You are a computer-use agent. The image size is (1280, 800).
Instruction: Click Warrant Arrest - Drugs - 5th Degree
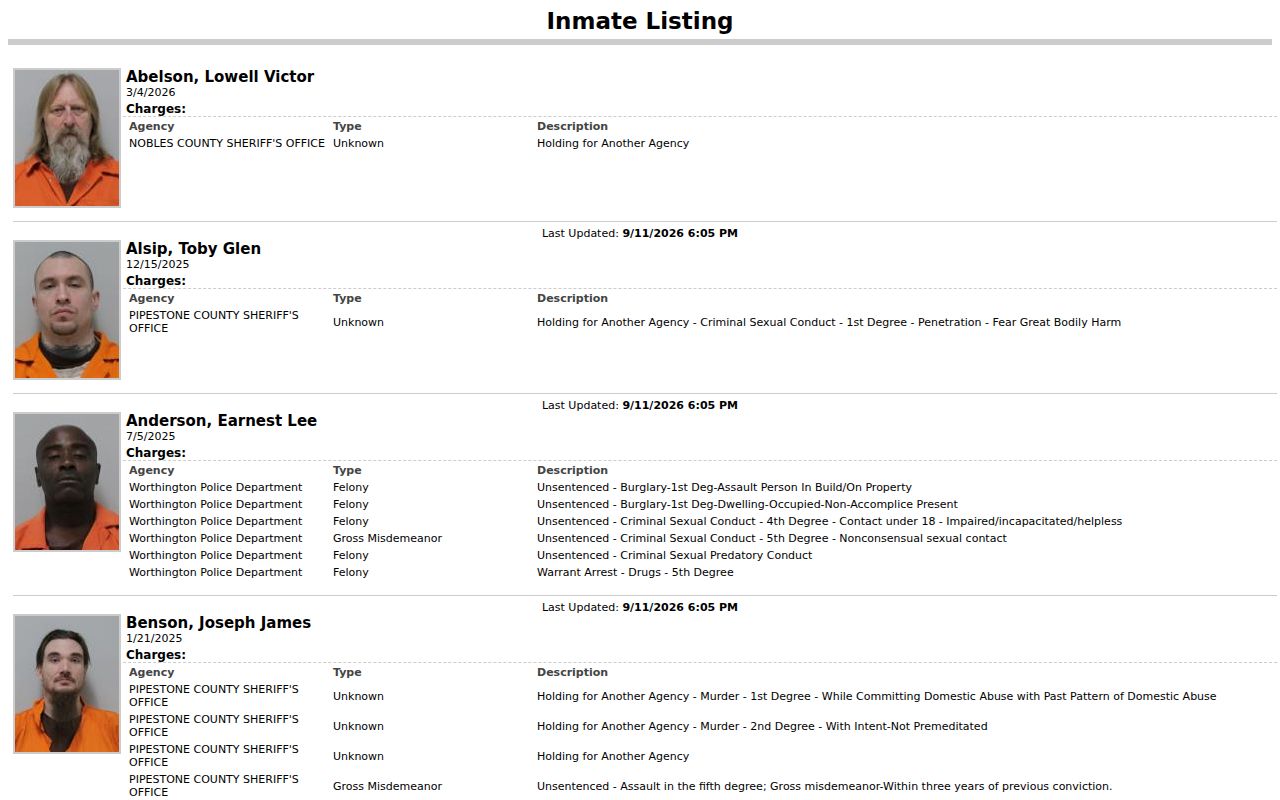[x=635, y=572]
